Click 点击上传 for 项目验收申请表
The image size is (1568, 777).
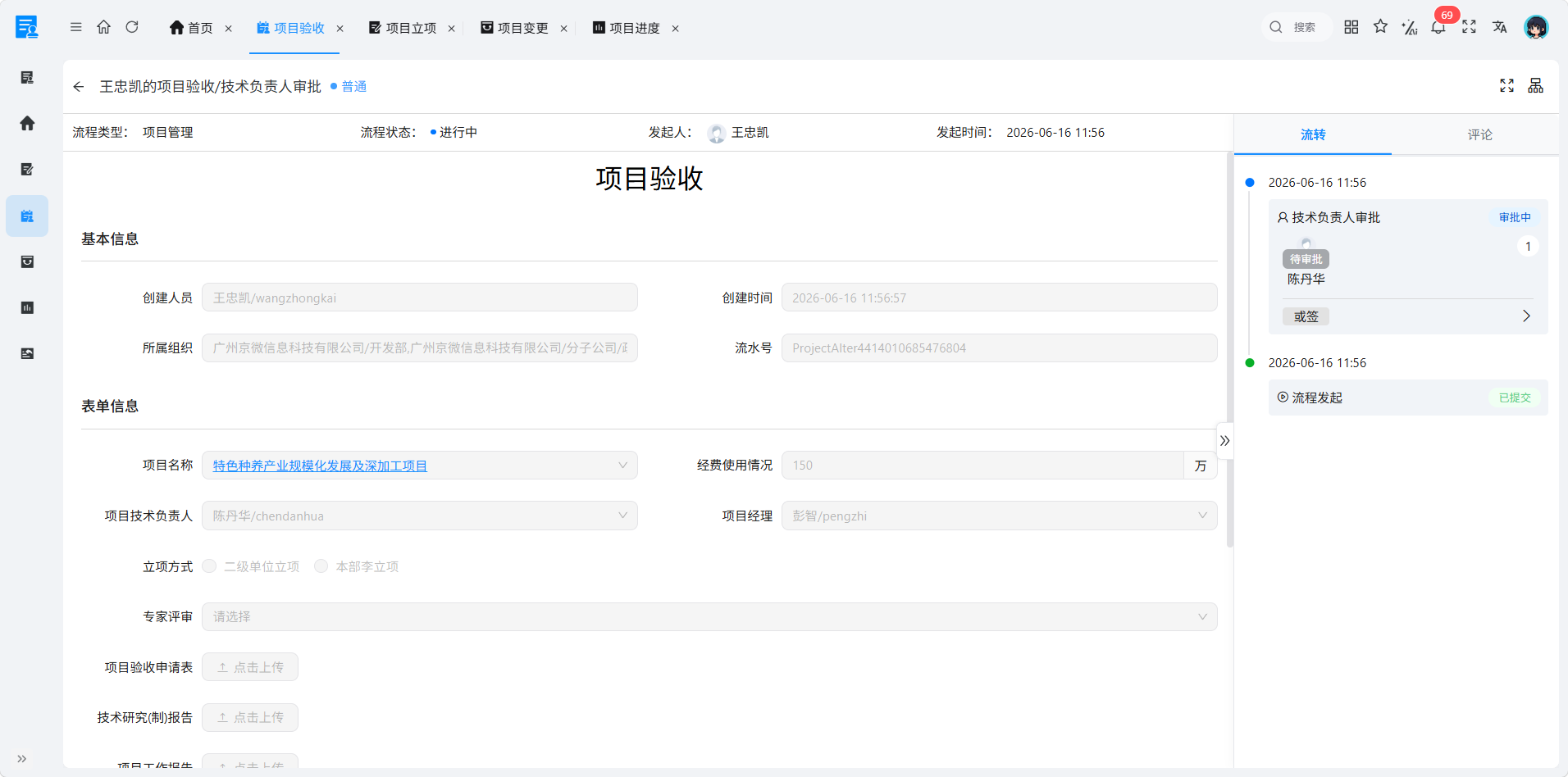250,667
